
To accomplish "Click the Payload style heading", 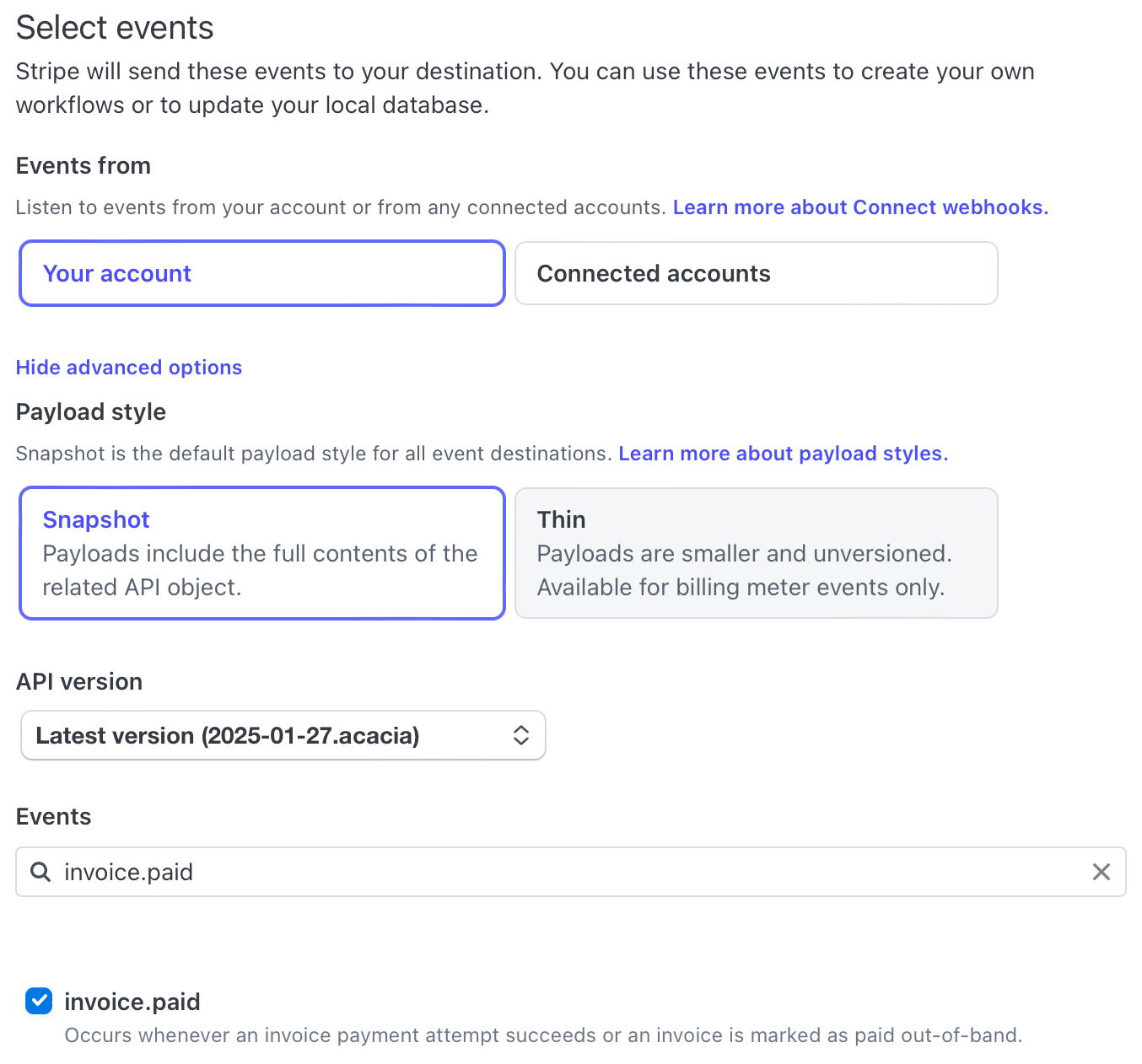I will pyautogui.click(x=91, y=412).
